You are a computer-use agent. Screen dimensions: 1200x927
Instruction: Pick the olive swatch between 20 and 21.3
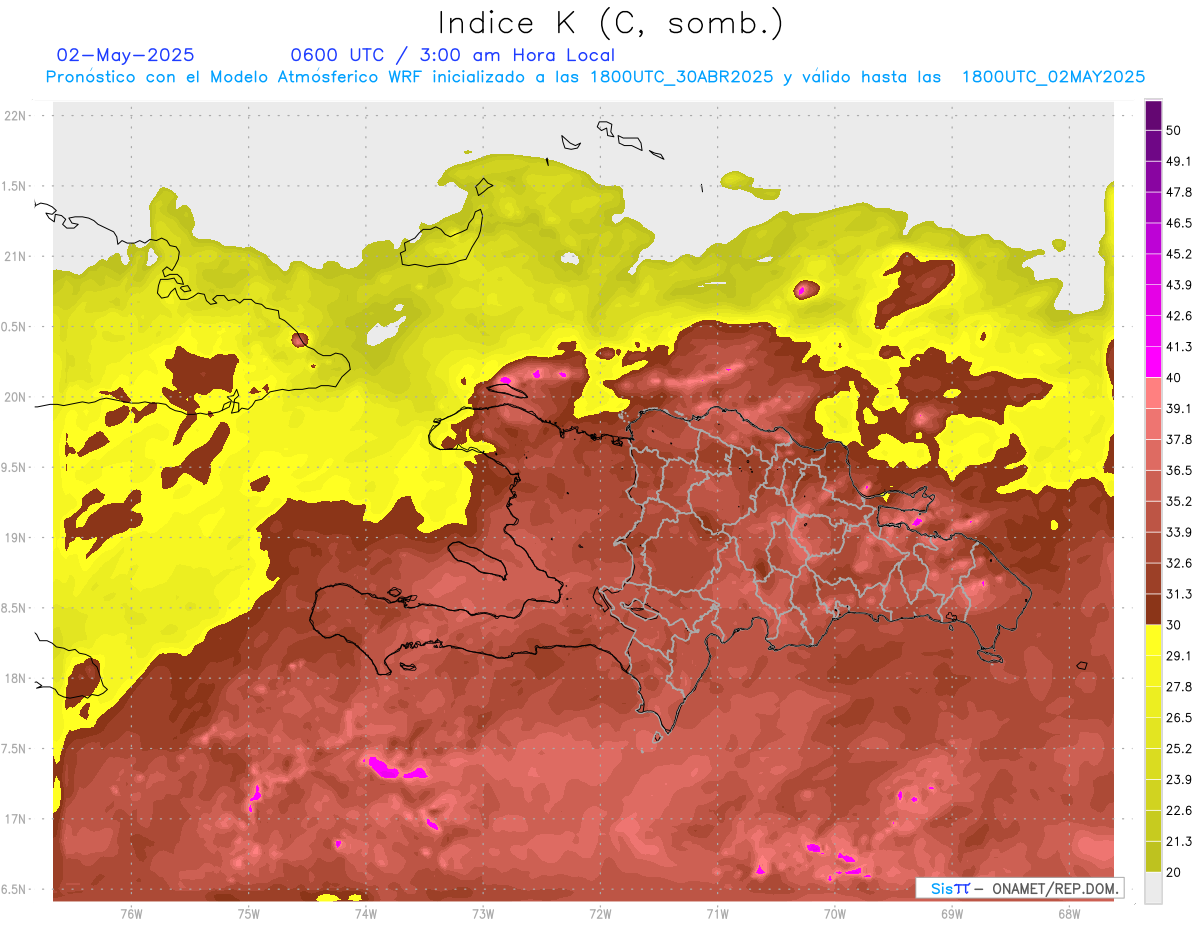coord(1153,857)
